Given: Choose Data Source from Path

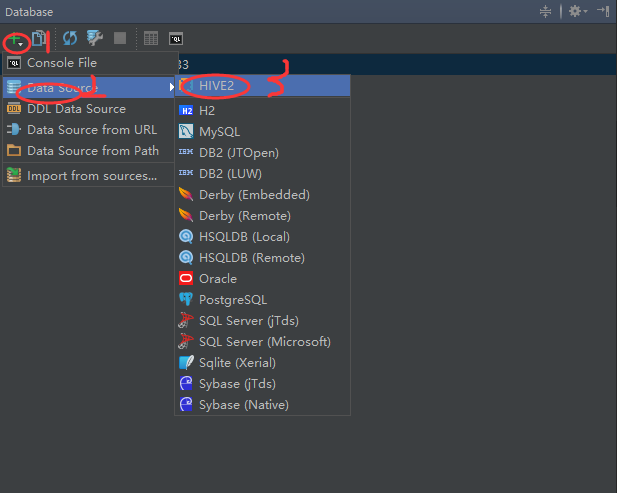Looking at the screenshot, I should (x=89, y=151).
